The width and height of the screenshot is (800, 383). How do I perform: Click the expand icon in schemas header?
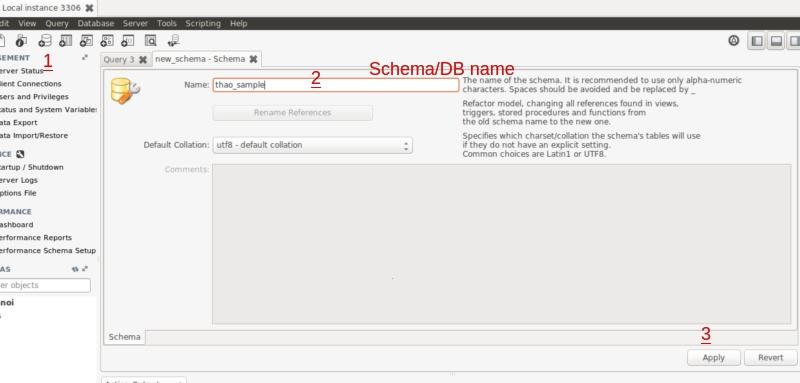[x=85, y=269]
